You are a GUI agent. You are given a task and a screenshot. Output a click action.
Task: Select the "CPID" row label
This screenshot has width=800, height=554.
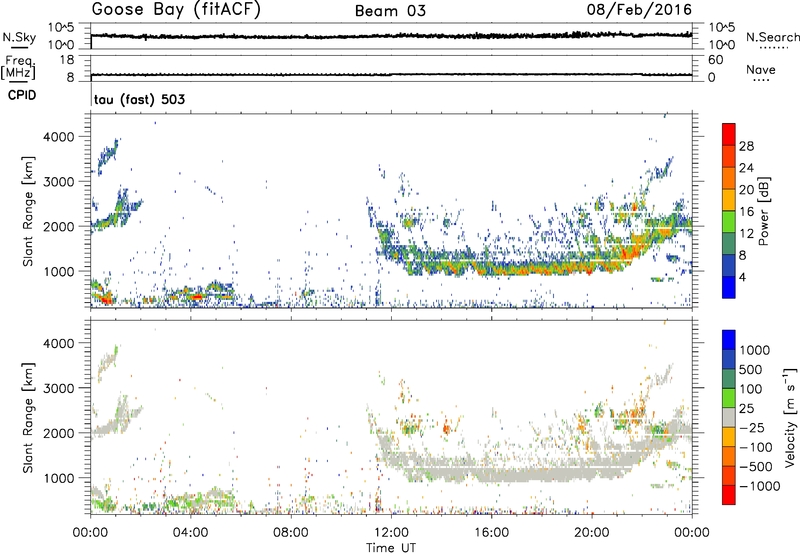click(x=22, y=95)
